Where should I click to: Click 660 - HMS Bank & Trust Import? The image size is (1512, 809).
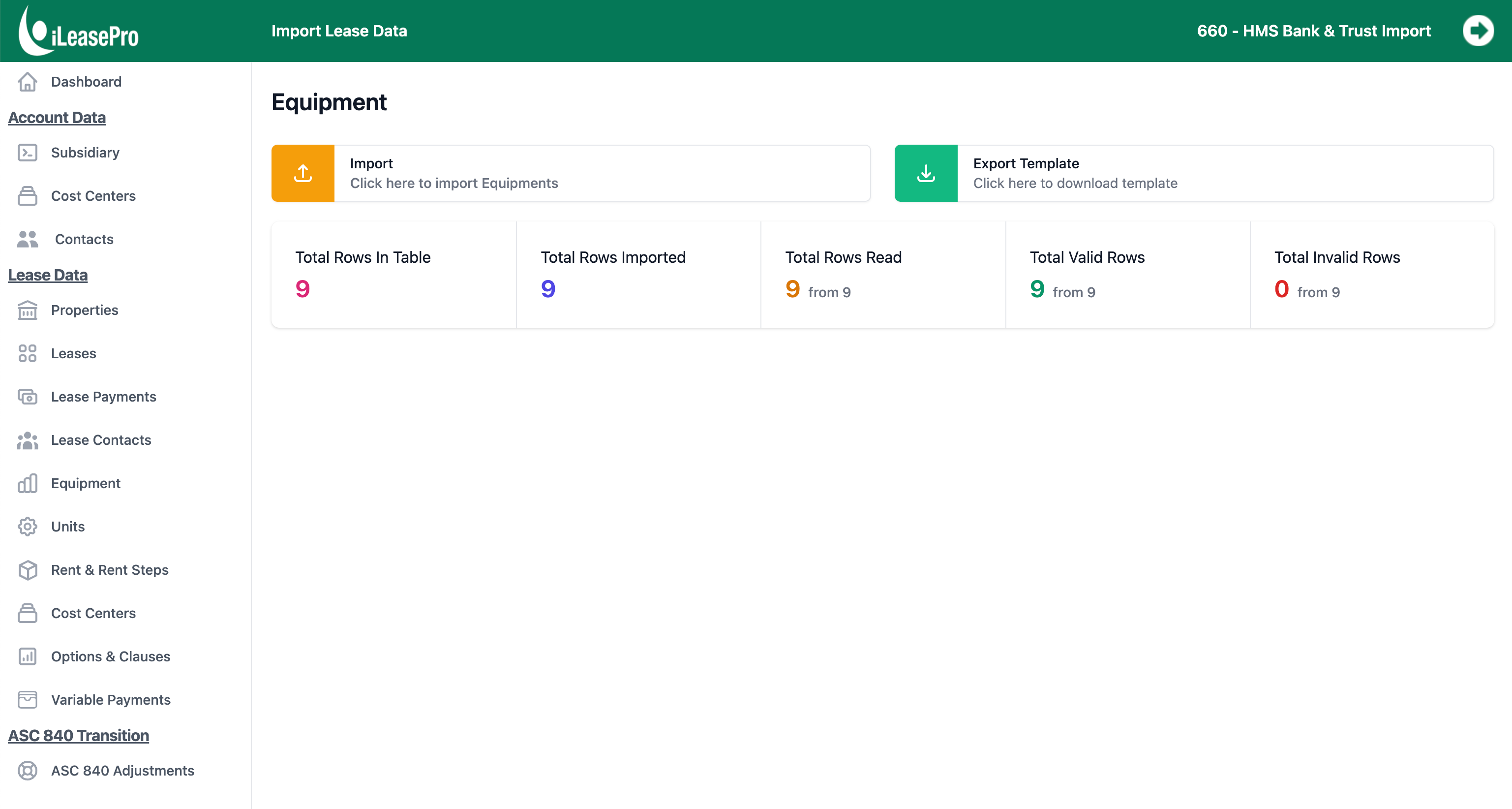pyautogui.click(x=1314, y=31)
